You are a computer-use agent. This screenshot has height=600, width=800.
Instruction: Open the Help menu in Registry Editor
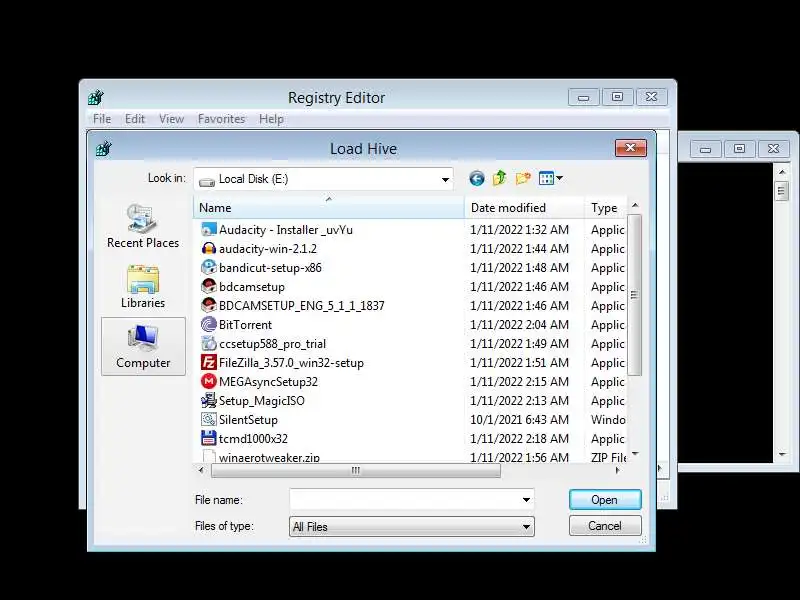(271, 119)
